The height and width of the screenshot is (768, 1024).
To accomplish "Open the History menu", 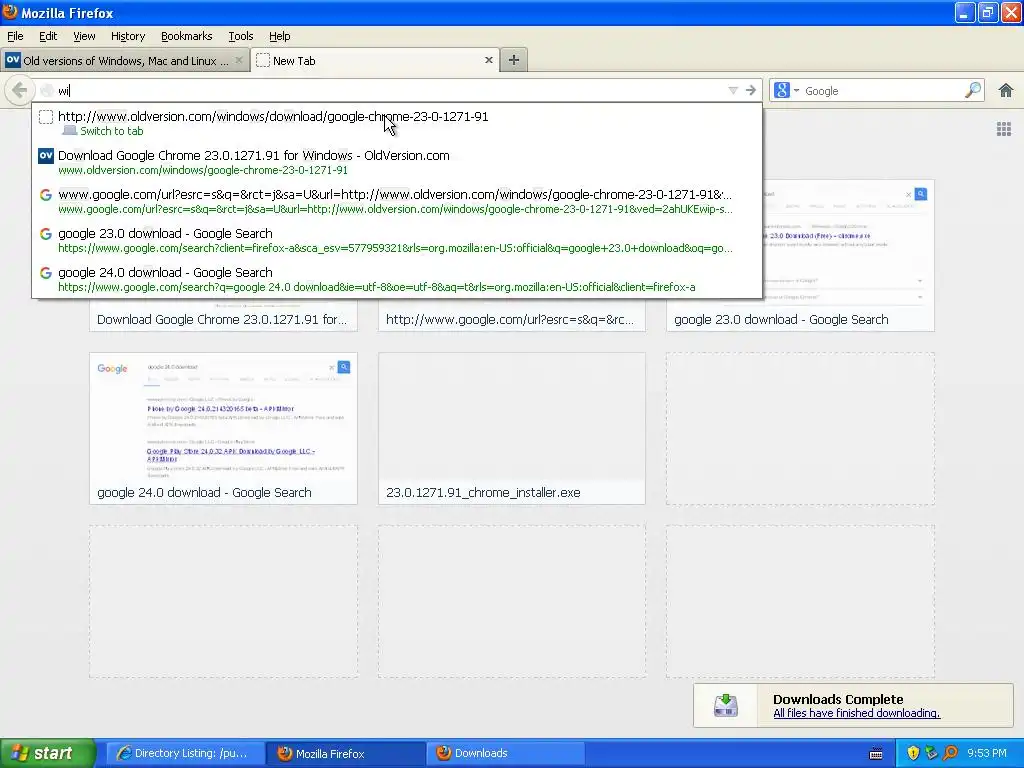I will coord(128,36).
